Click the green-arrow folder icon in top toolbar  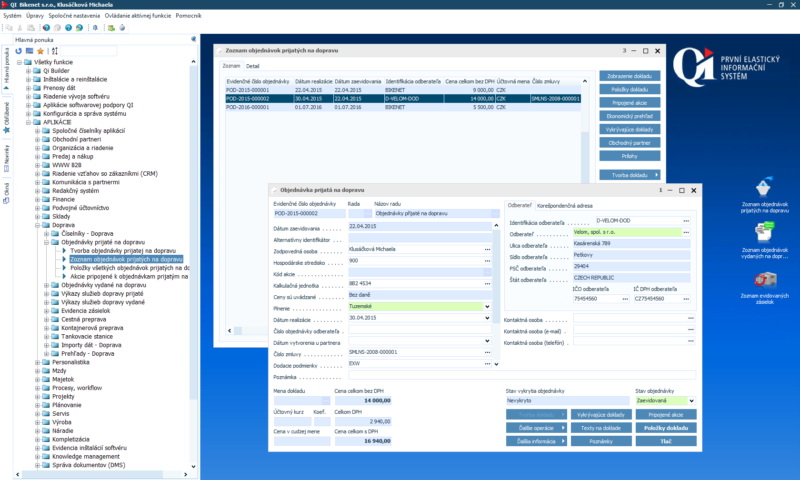(111, 28)
